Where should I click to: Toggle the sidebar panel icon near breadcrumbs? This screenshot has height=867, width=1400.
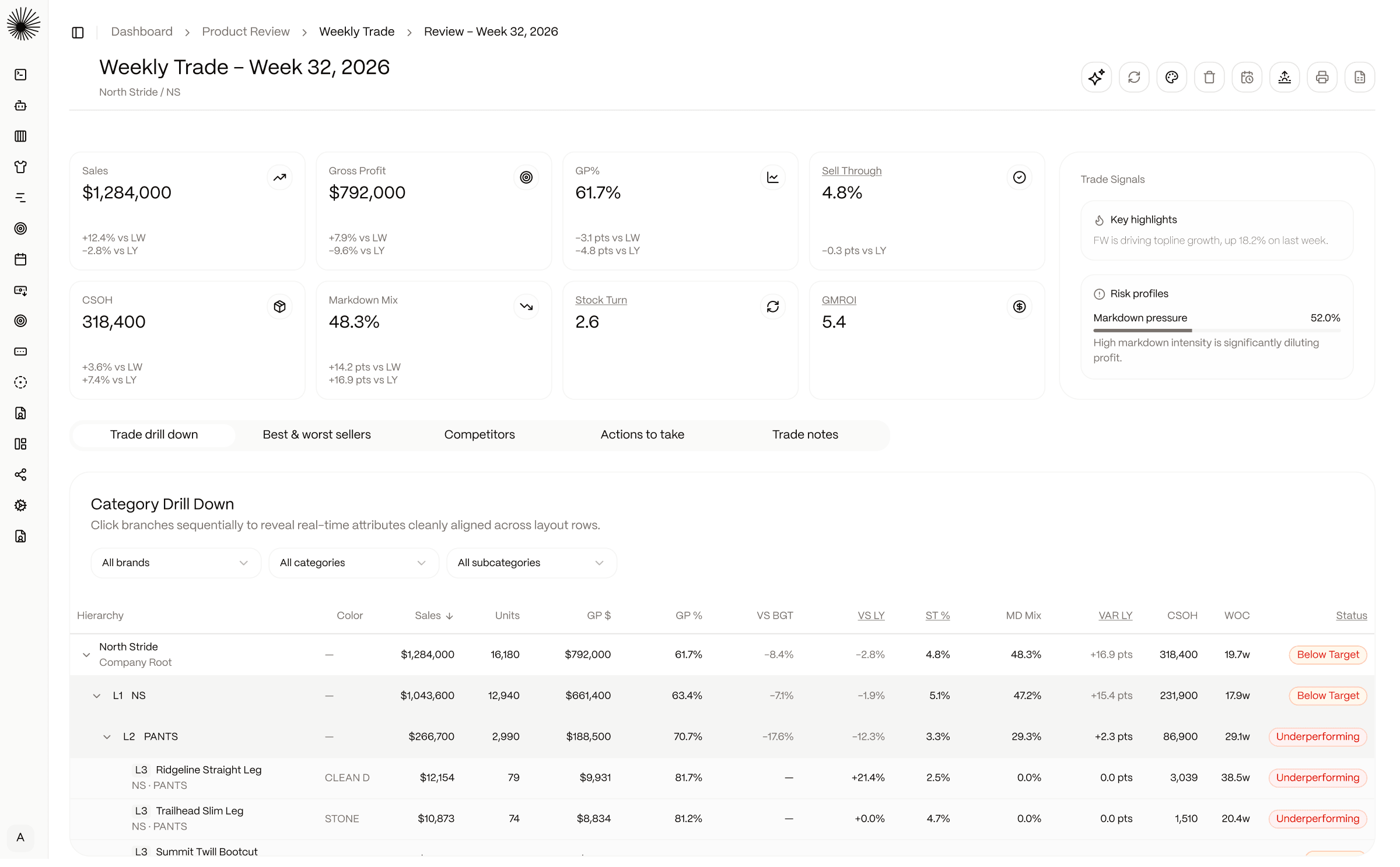(78, 32)
